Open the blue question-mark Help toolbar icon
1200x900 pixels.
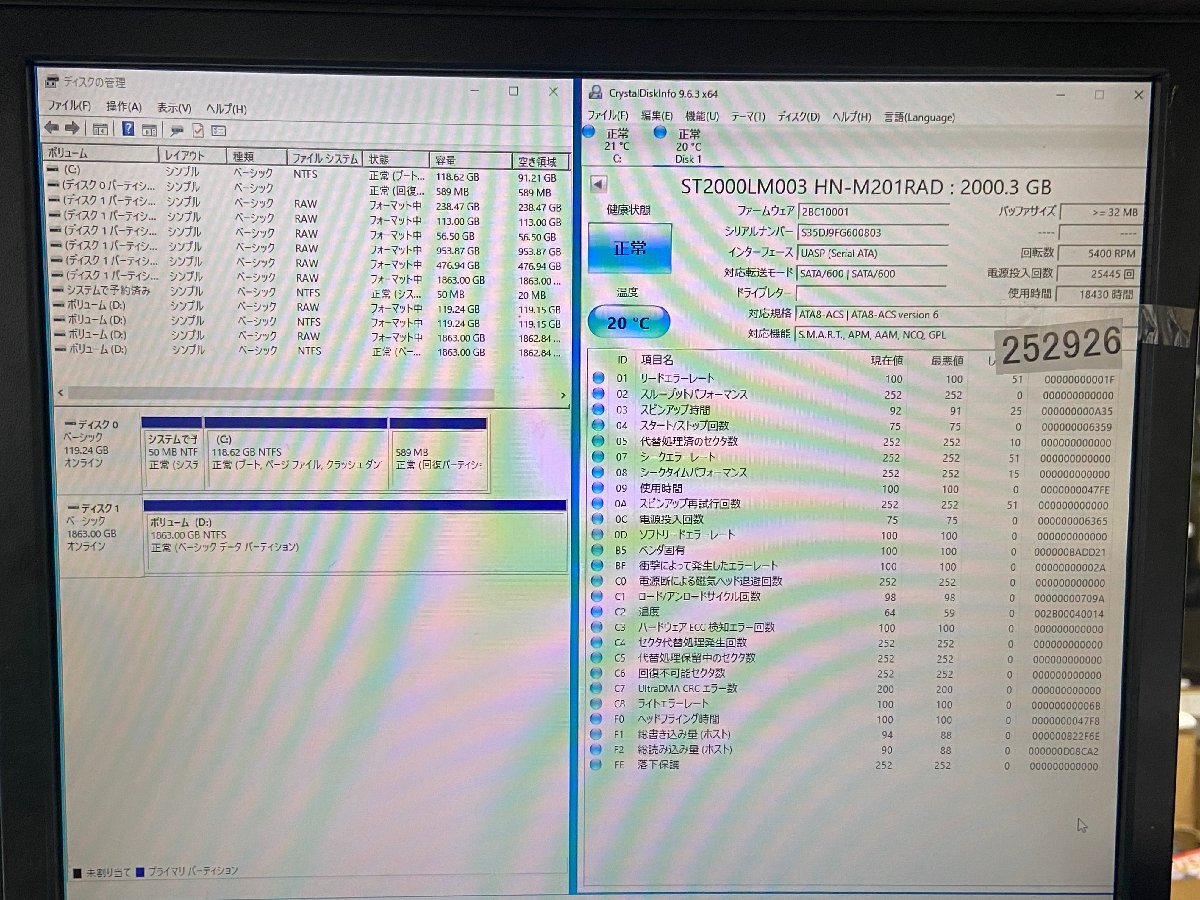(128, 129)
